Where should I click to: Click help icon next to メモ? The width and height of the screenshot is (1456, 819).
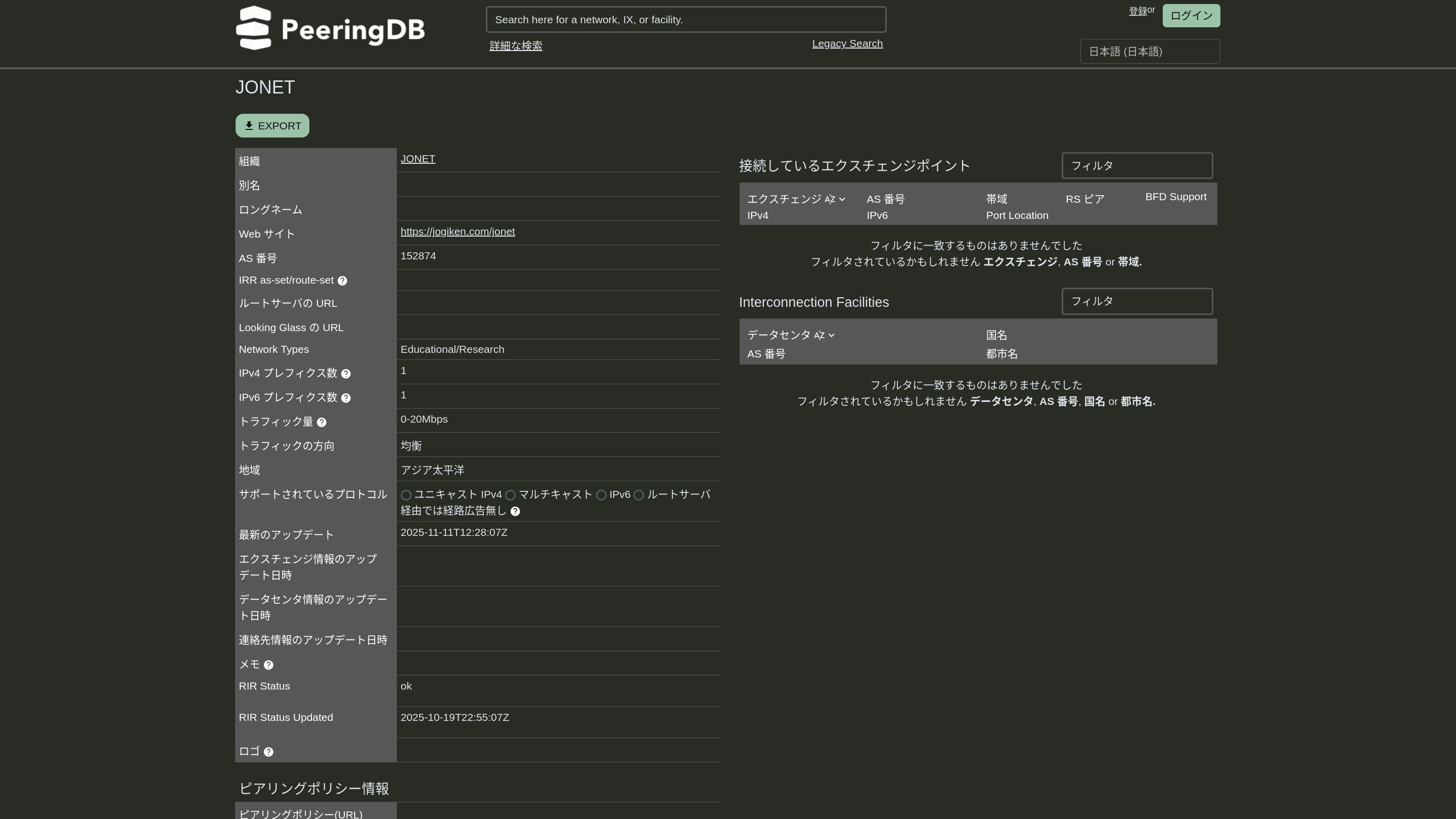[268, 665]
